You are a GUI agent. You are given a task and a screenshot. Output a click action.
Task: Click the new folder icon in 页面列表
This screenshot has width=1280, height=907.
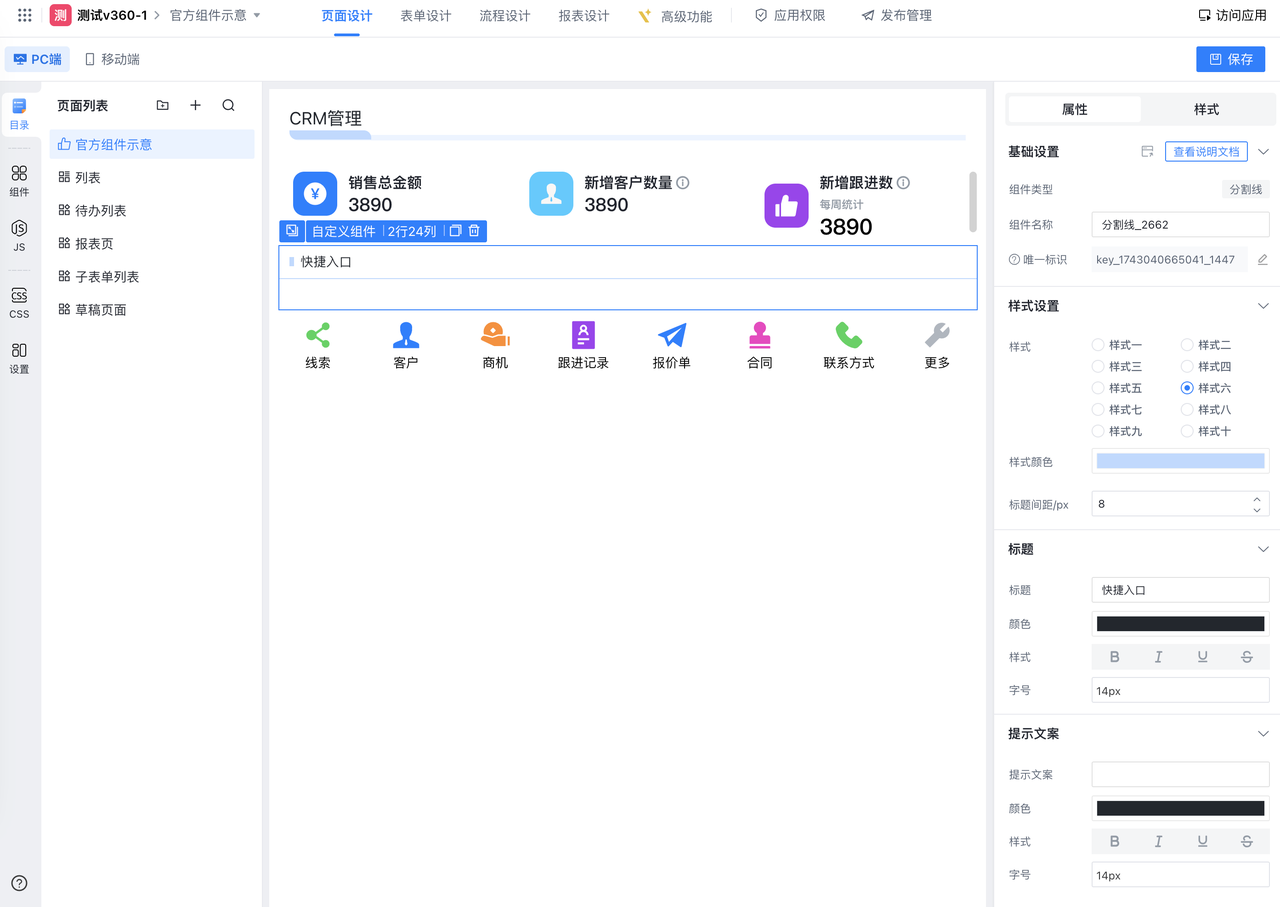tap(163, 105)
